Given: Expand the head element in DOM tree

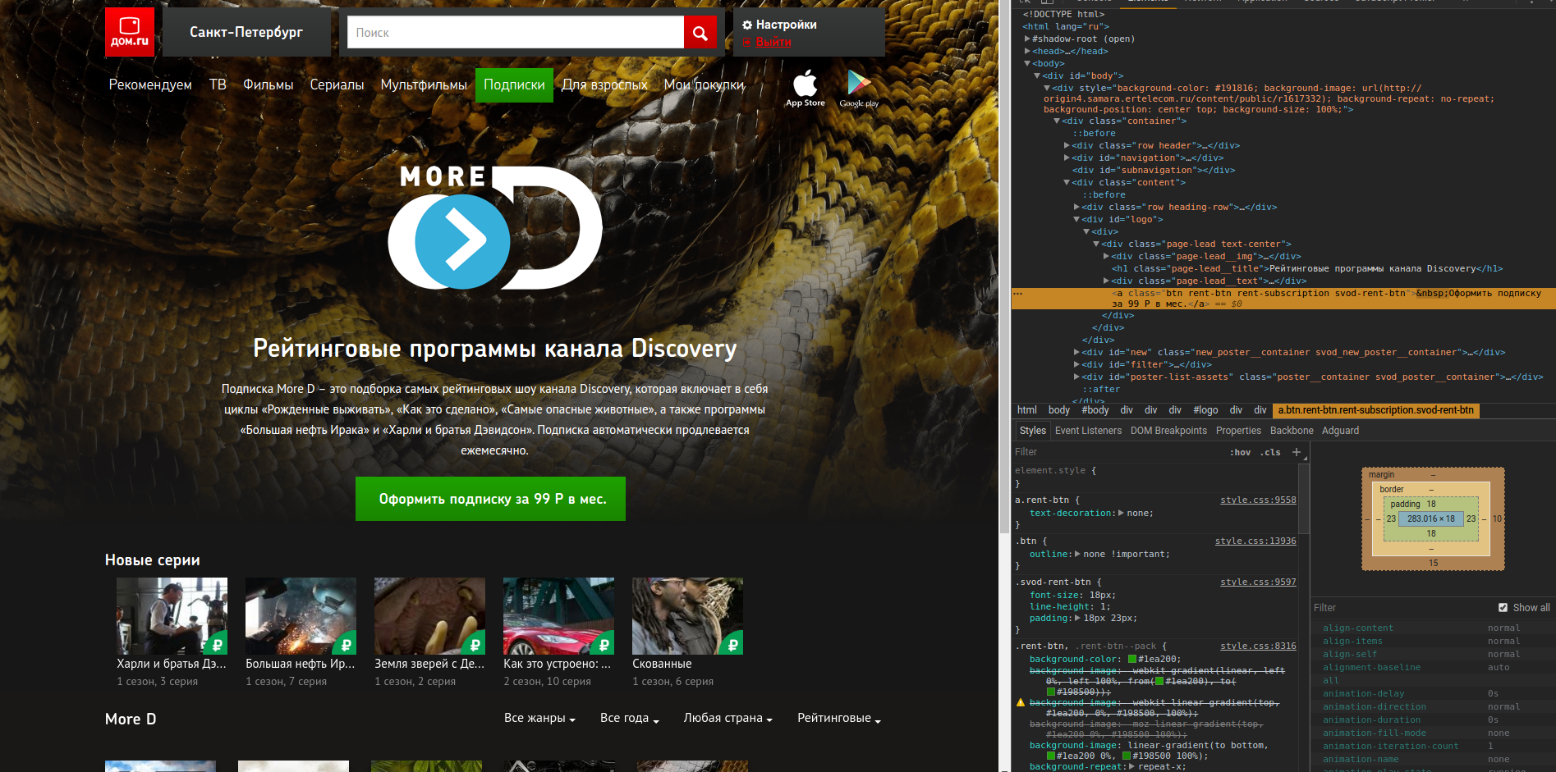Looking at the screenshot, I should pos(1028,51).
